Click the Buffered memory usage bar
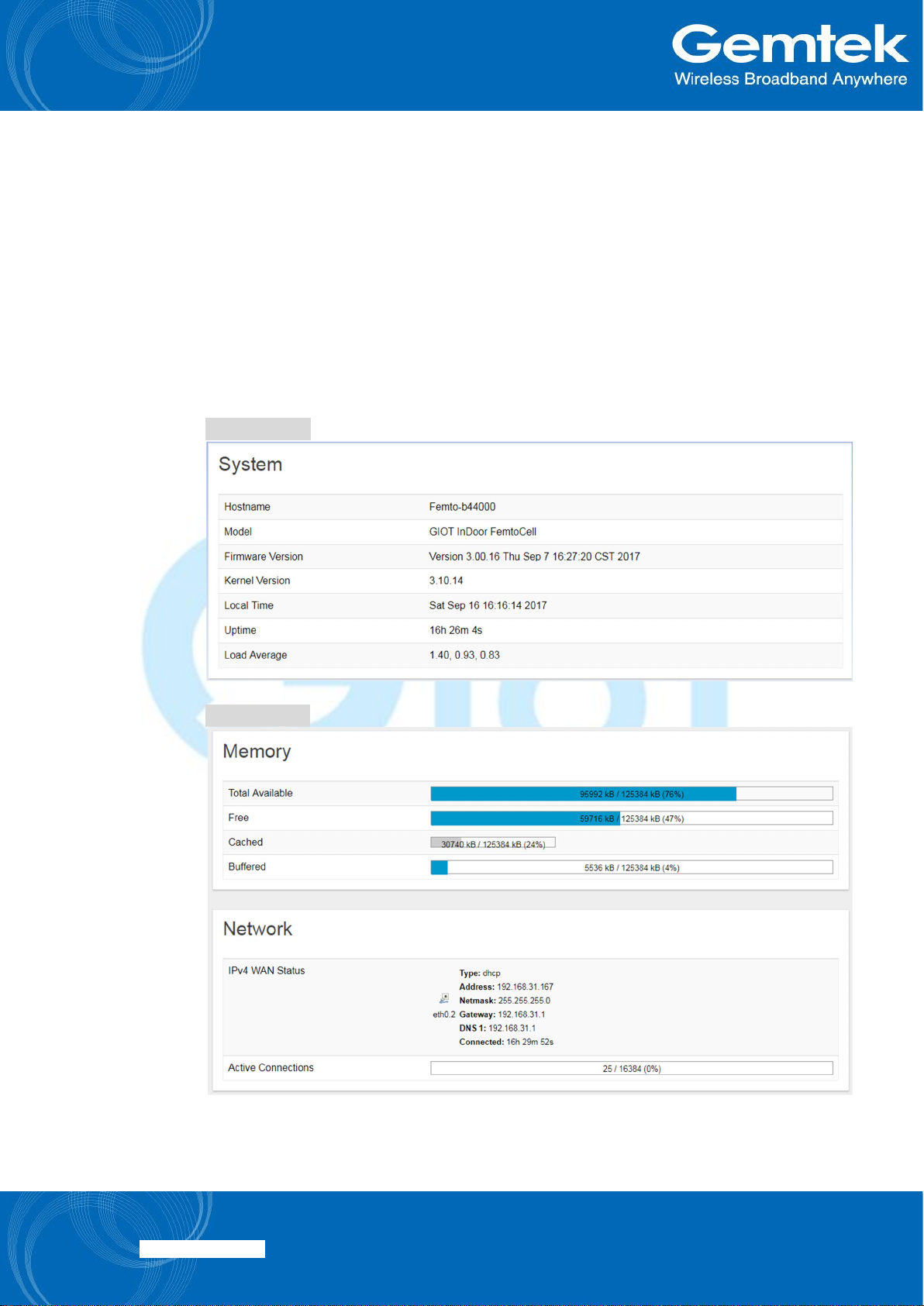This screenshot has height=1306, width=924. tap(632, 867)
